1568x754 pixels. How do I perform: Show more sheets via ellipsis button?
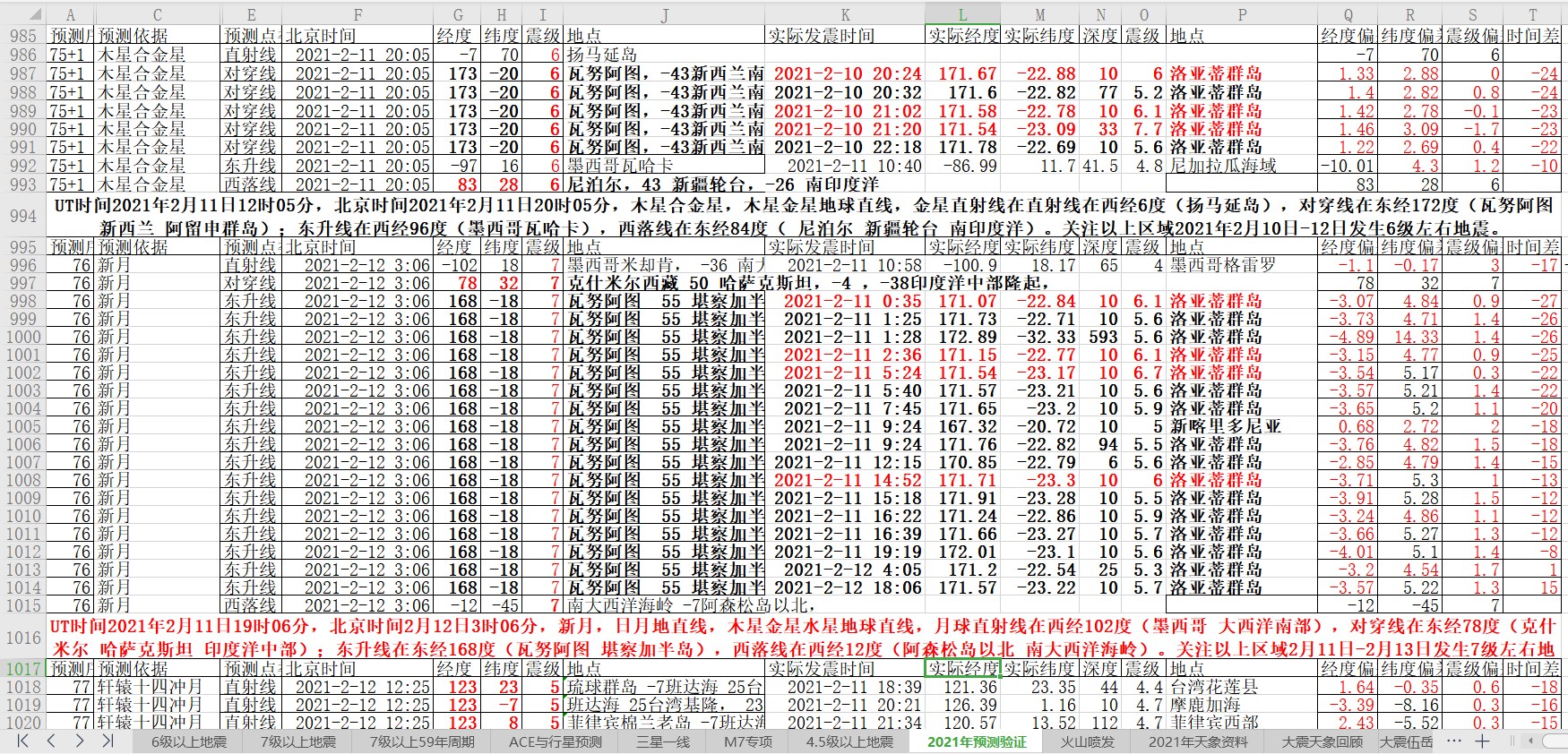click(1453, 741)
